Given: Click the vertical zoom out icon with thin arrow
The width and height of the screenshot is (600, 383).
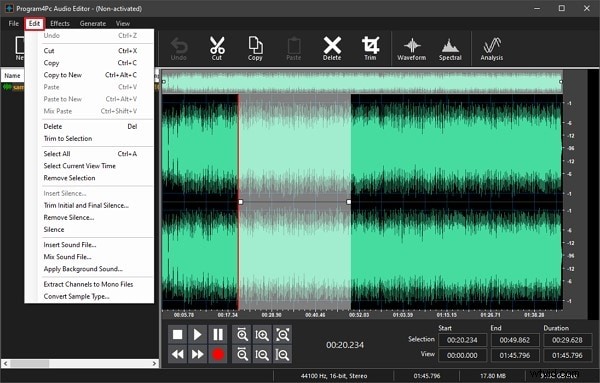Looking at the screenshot, I should point(262,355).
